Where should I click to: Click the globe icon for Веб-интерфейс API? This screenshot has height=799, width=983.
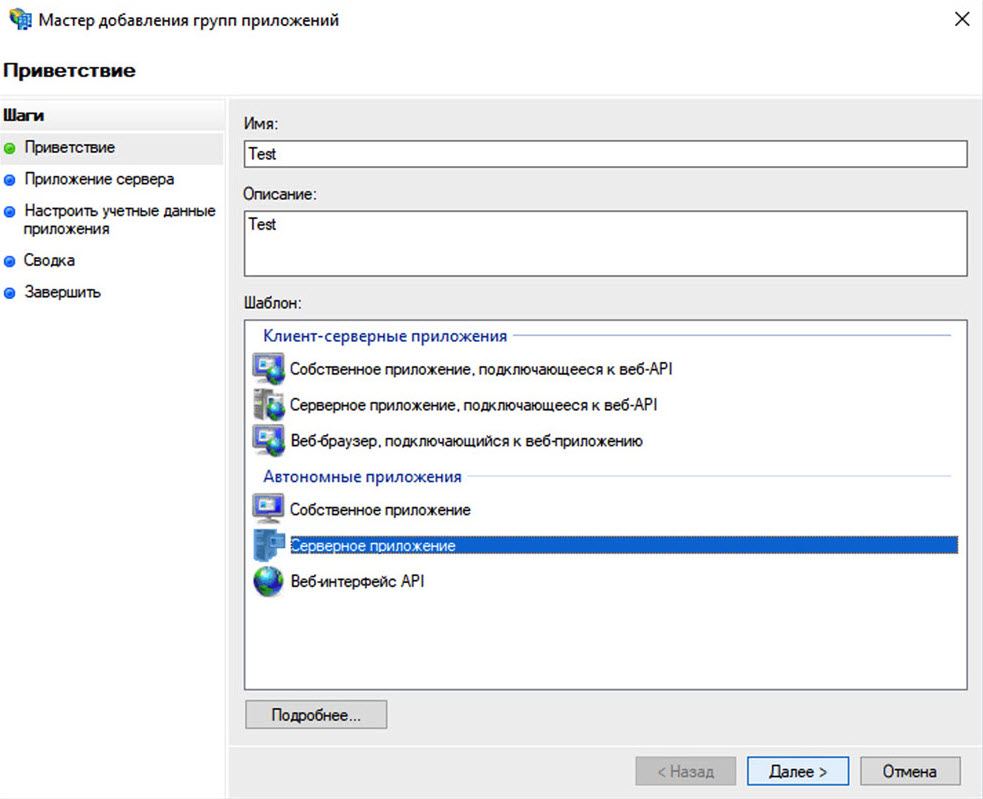[x=268, y=581]
